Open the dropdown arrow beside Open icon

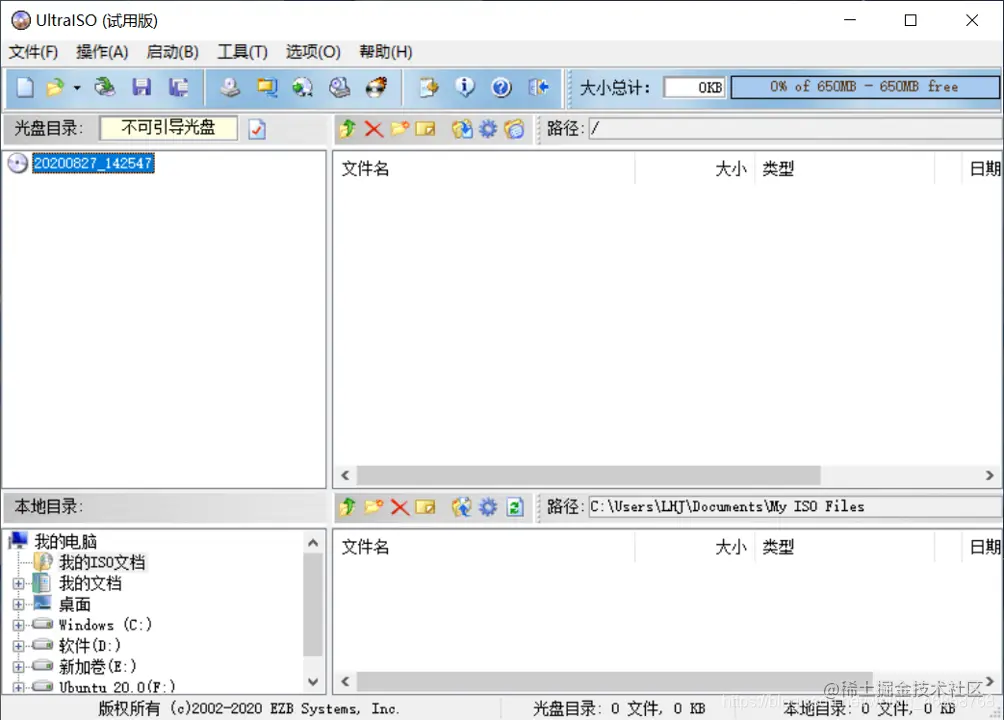point(76,87)
